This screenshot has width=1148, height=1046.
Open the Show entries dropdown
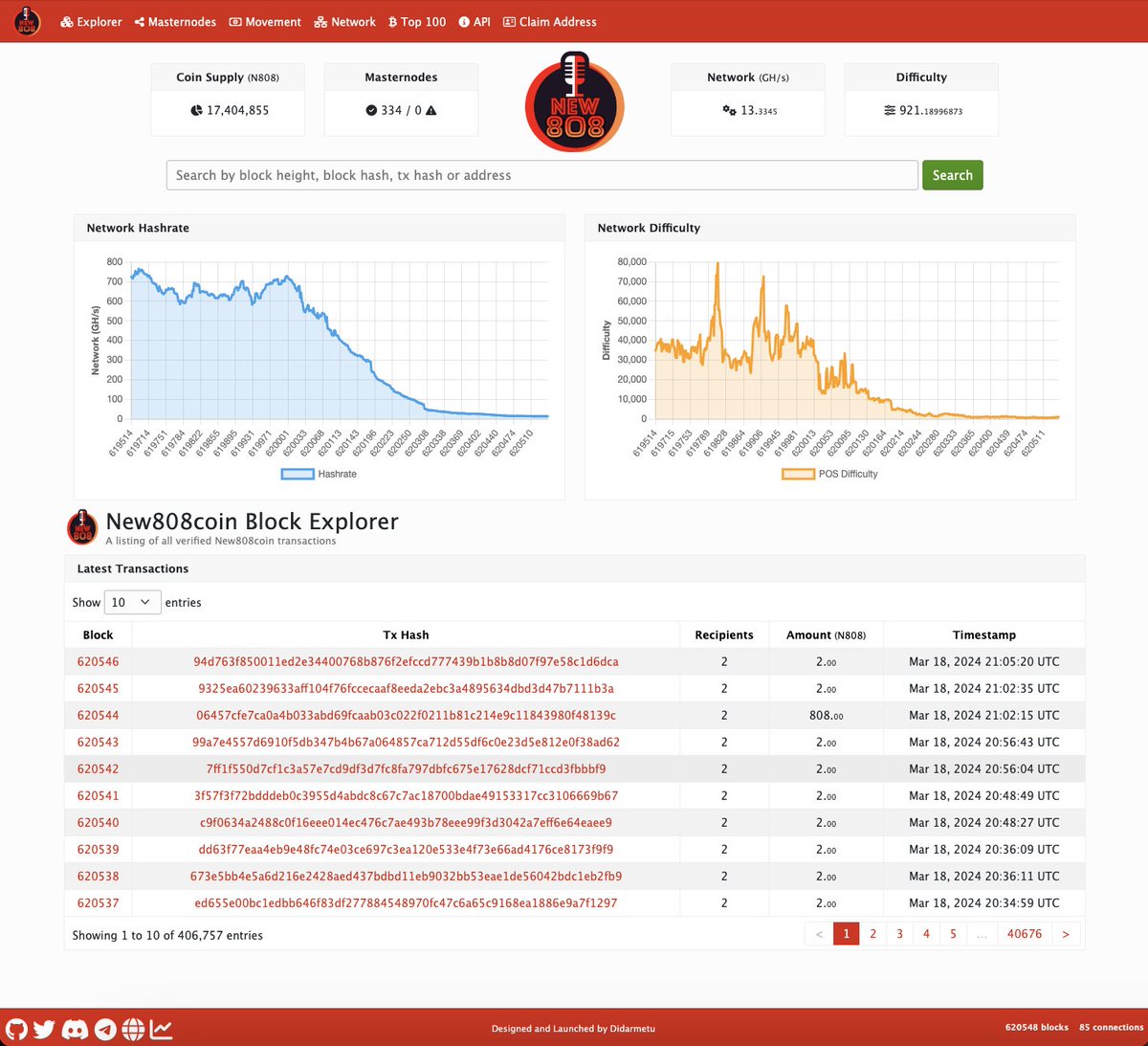coord(132,602)
